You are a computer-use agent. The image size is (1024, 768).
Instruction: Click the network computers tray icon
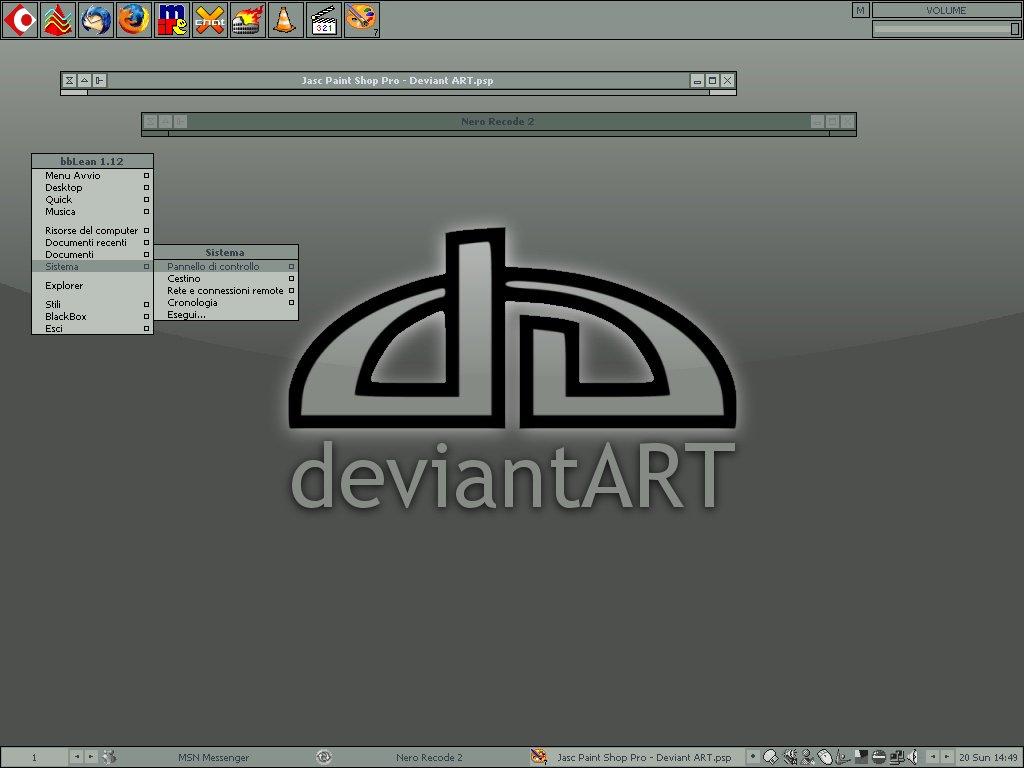pos(897,758)
